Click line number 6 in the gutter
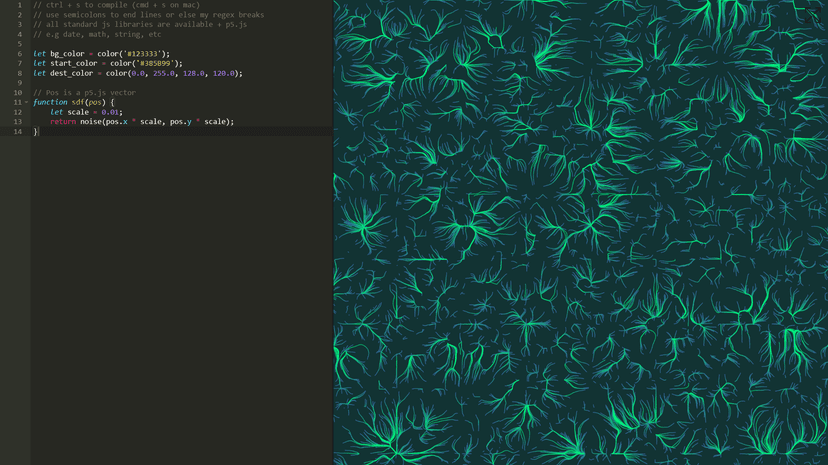 point(19,54)
